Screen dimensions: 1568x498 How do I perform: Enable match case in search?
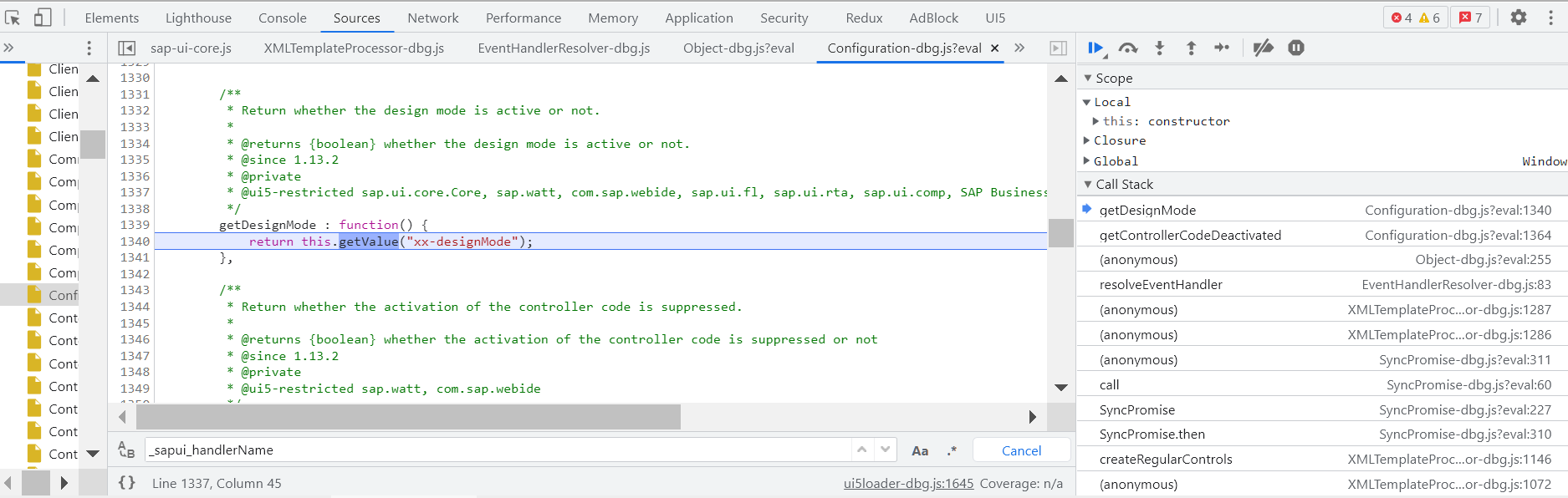tap(920, 450)
